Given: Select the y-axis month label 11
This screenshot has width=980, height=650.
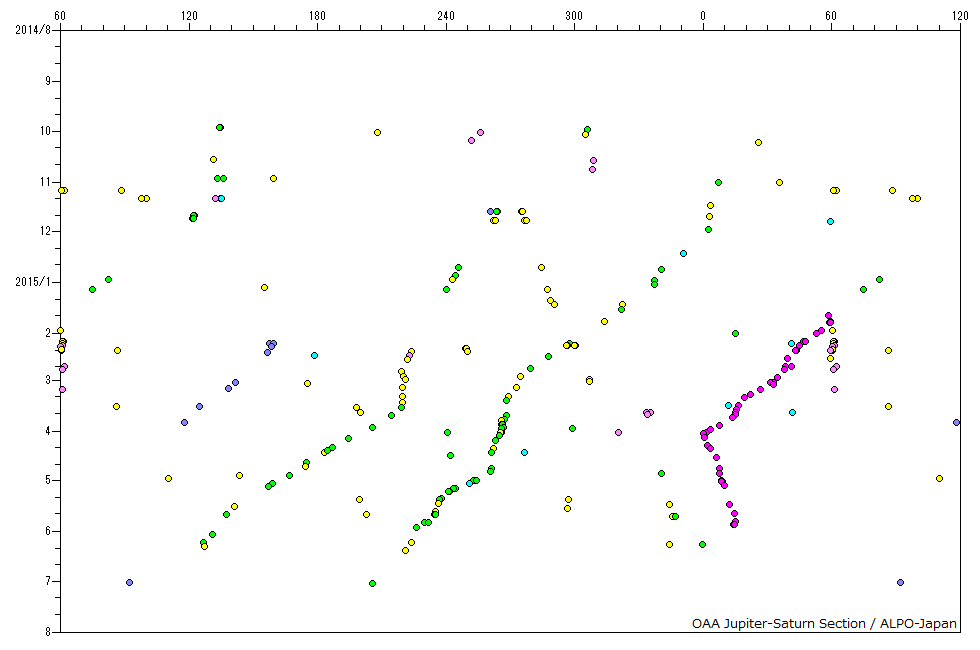Looking at the screenshot, I should (46, 182).
